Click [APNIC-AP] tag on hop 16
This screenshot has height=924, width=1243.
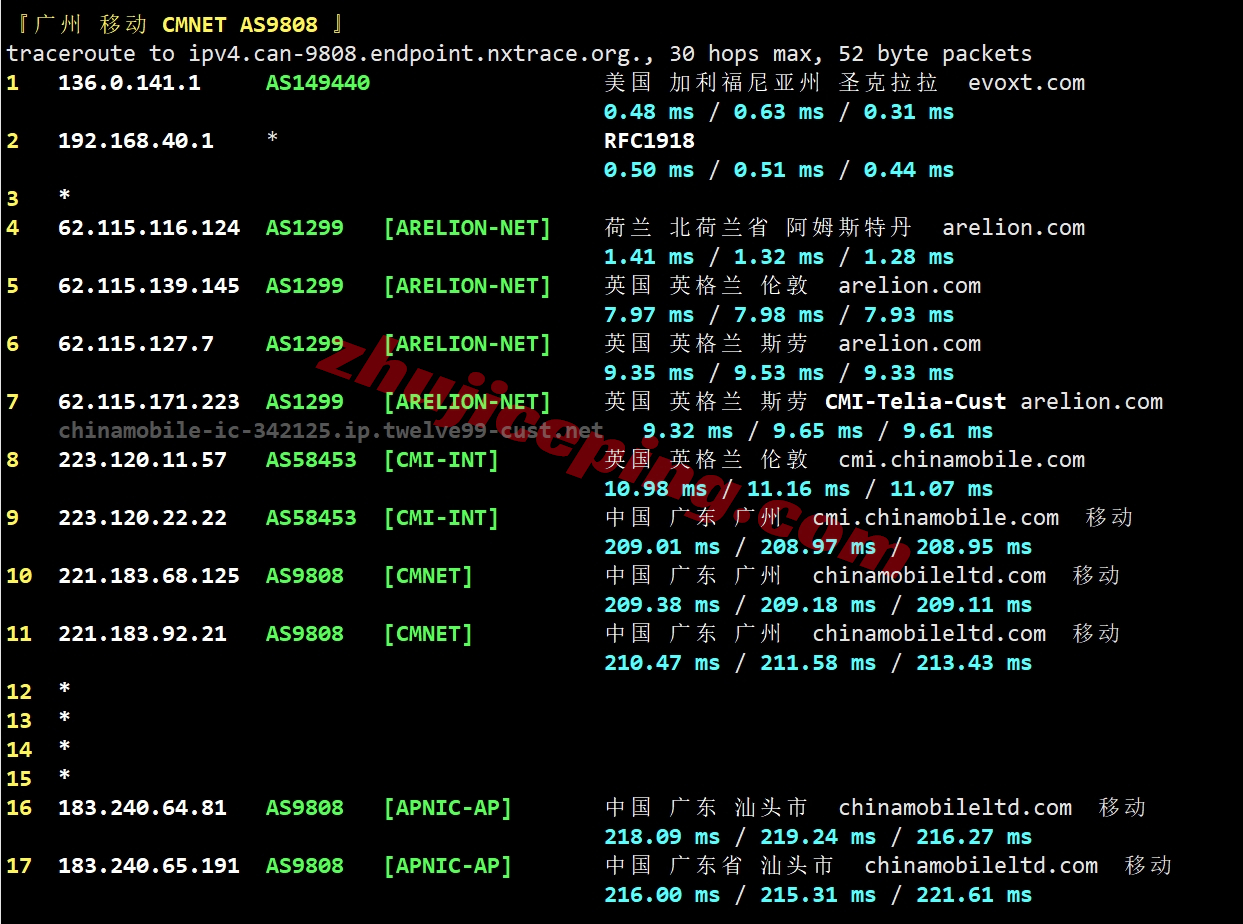[x=447, y=808]
